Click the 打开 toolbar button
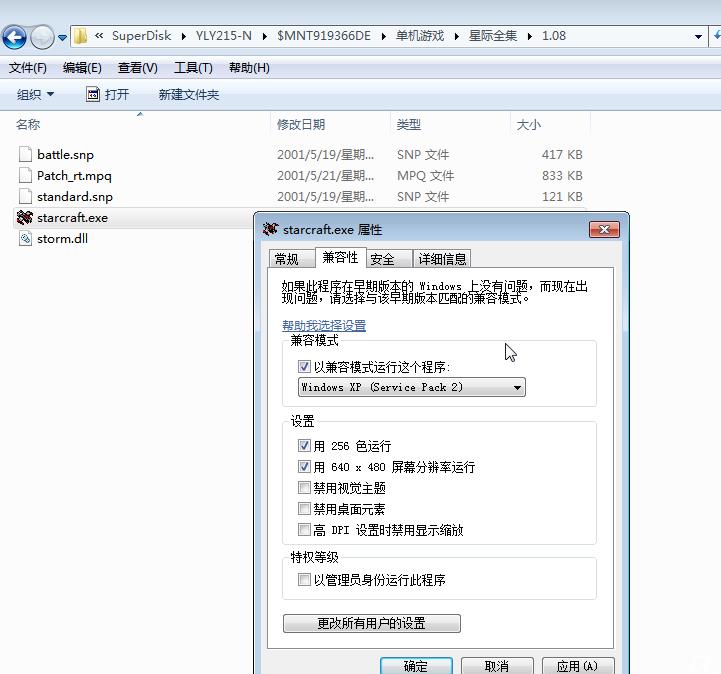 pos(108,95)
